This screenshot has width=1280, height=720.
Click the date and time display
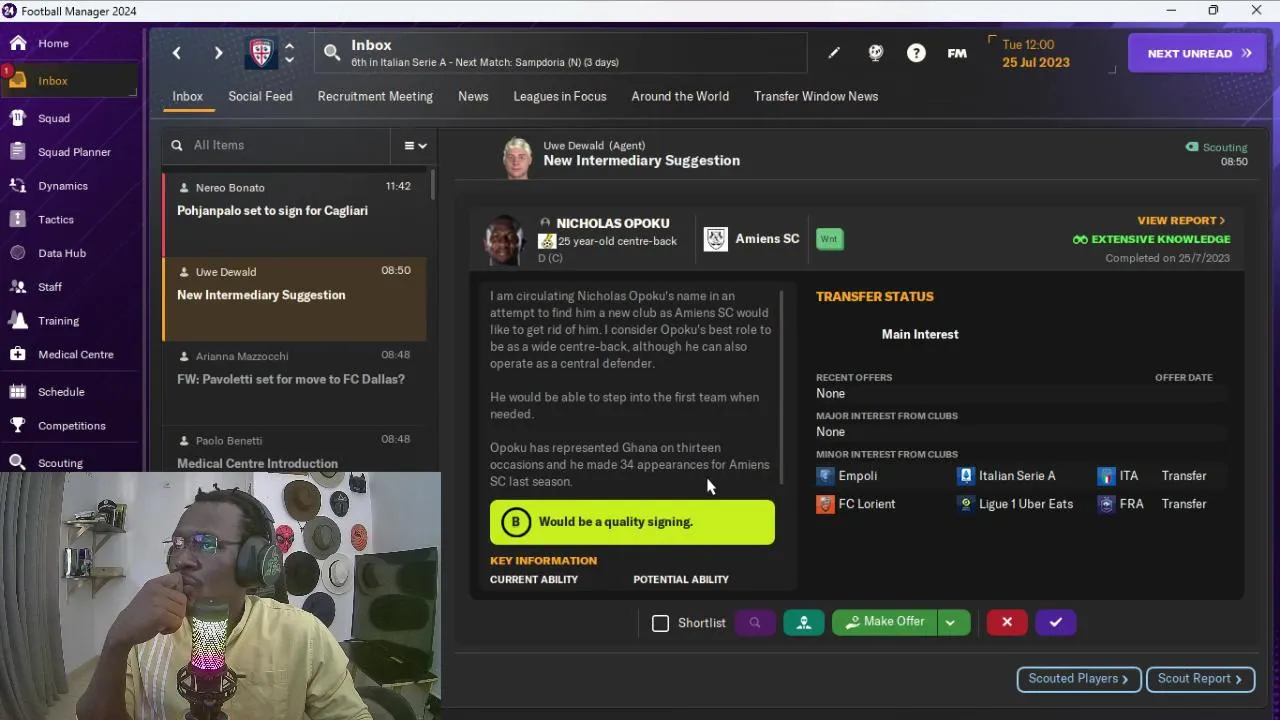point(1036,53)
